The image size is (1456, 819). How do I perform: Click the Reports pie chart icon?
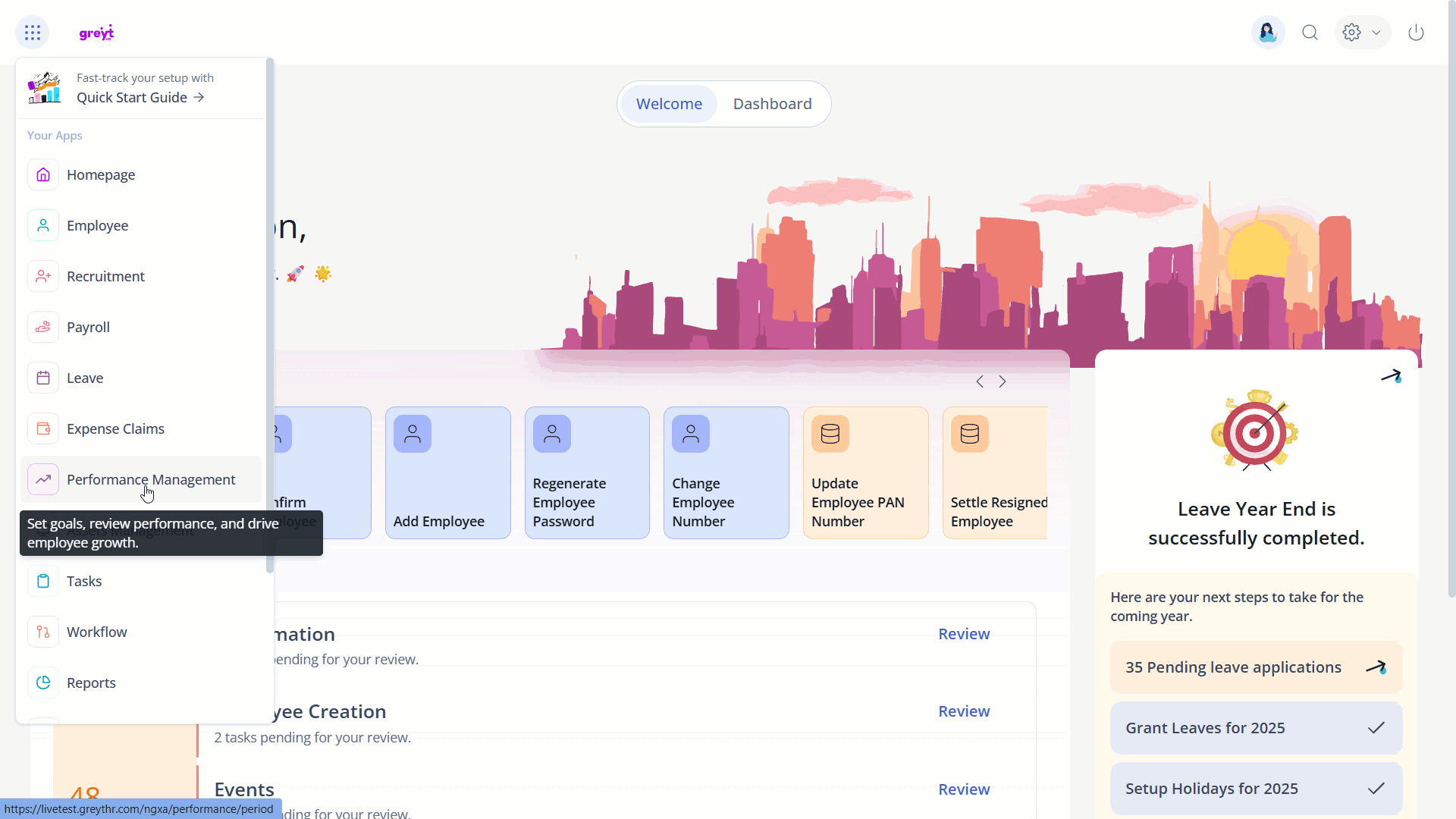click(43, 682)
